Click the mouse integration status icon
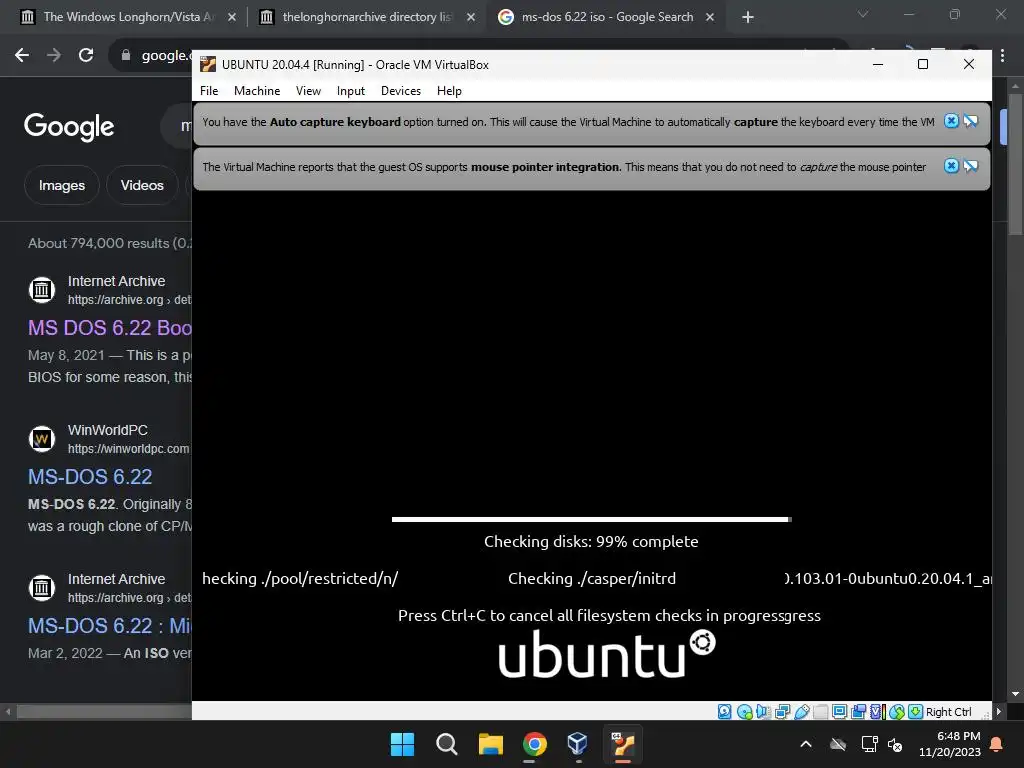The height and width of the screenshot is (768, 1024). [x=897, y=712]
